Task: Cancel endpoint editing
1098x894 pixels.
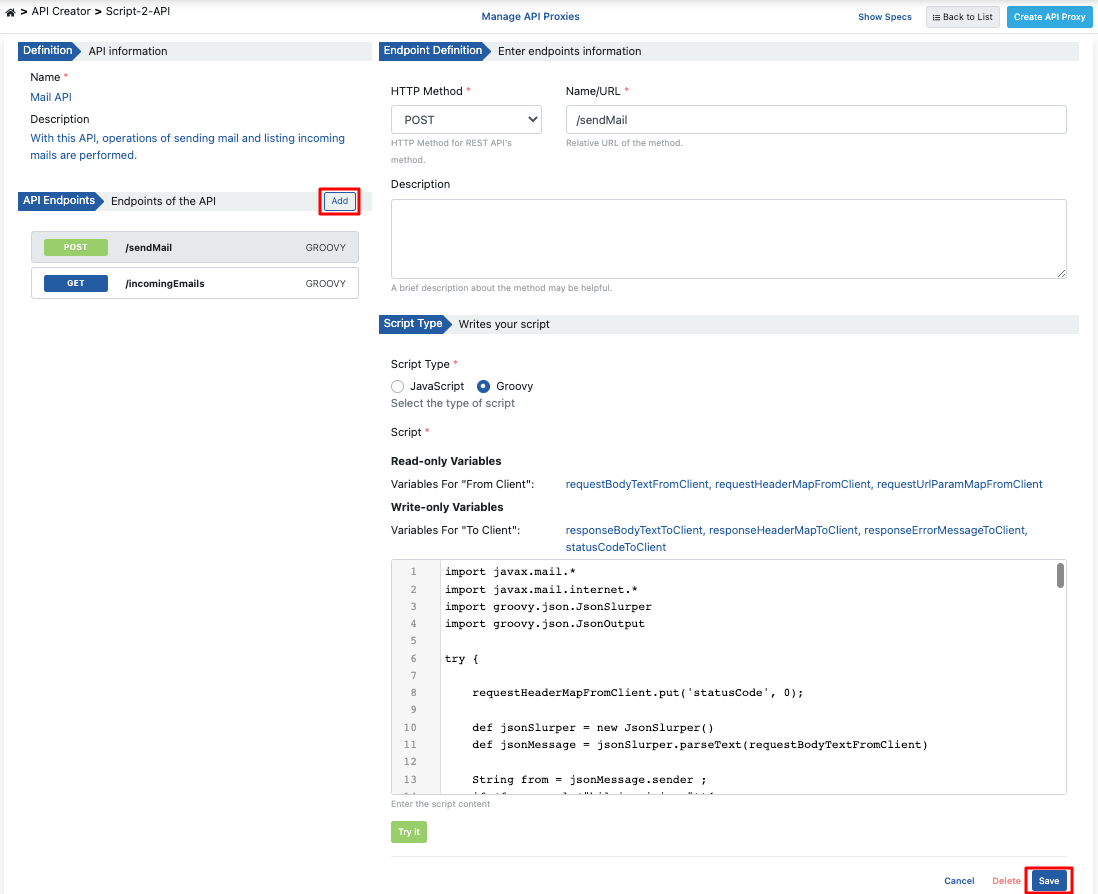Action: 959,881
